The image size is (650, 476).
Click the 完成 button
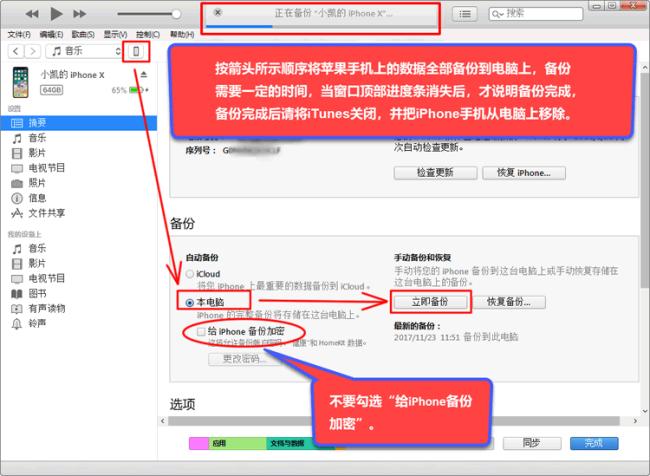point(594,443)
